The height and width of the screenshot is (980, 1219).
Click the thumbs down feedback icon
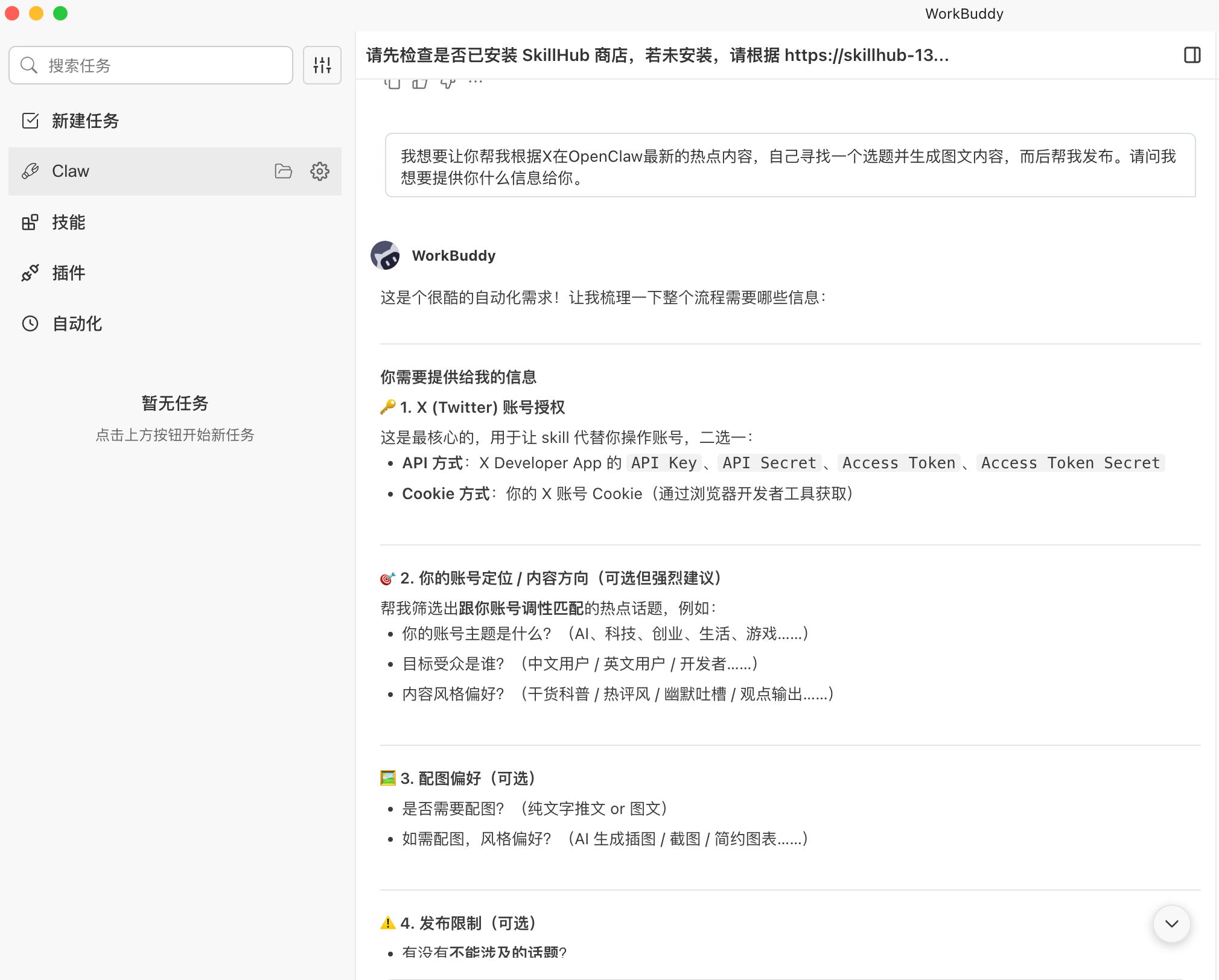(x=448, y=83)
